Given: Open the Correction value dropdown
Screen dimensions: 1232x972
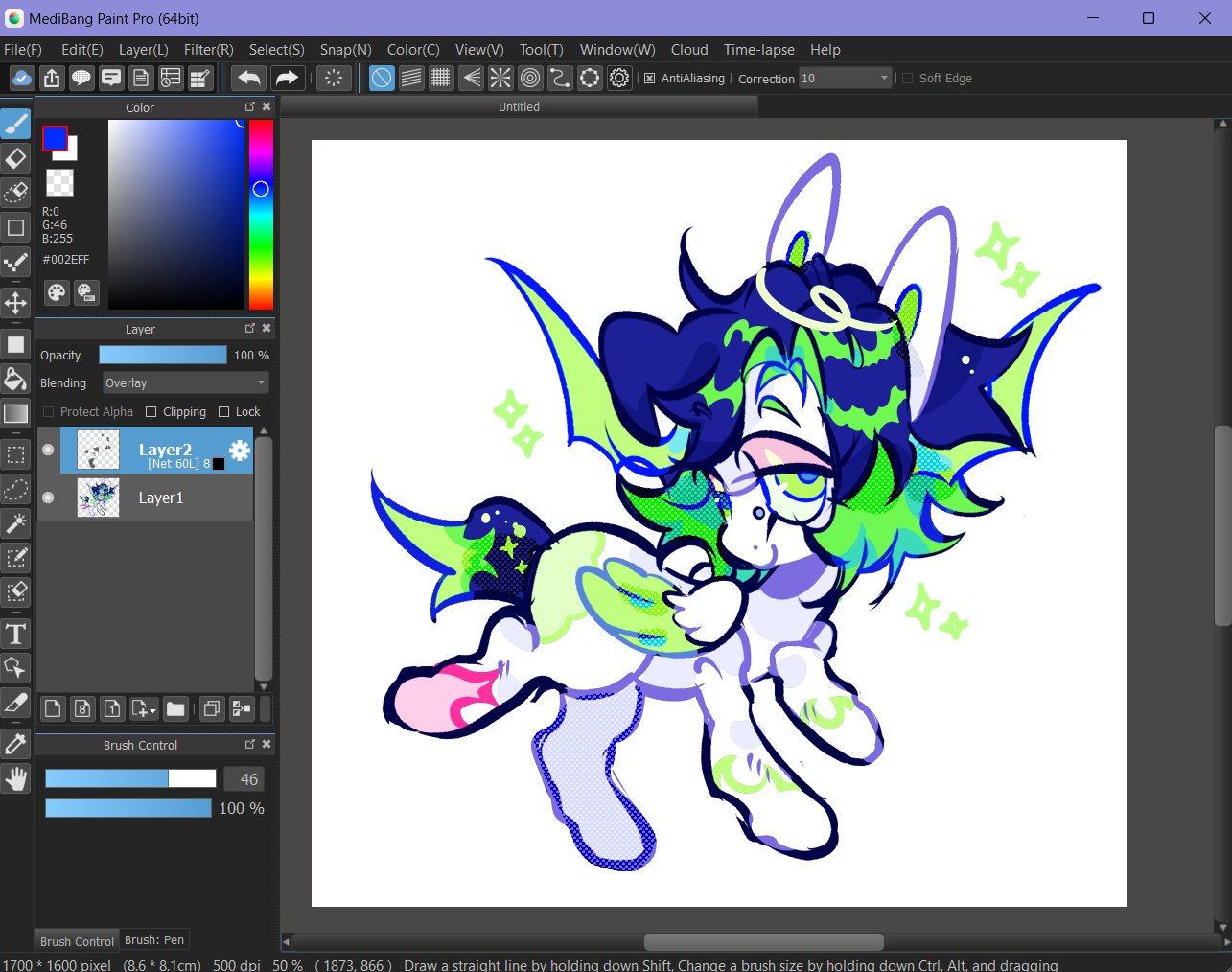Looking at the screenshot, I should point(846,79).
